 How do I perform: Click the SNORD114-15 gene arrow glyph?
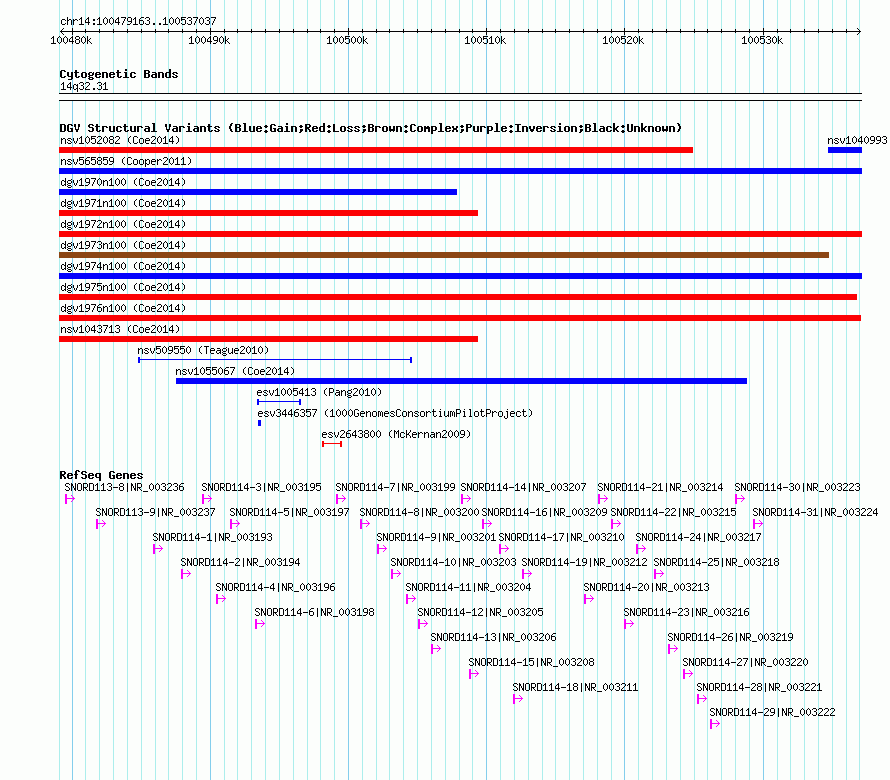point(473,674)
